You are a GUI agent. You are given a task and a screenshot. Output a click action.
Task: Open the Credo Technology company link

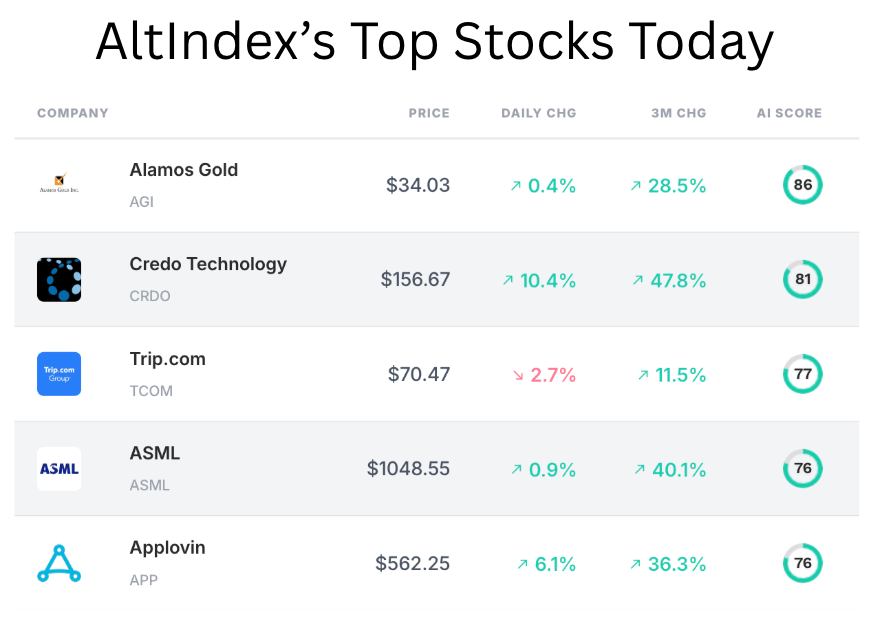point(208,264)
